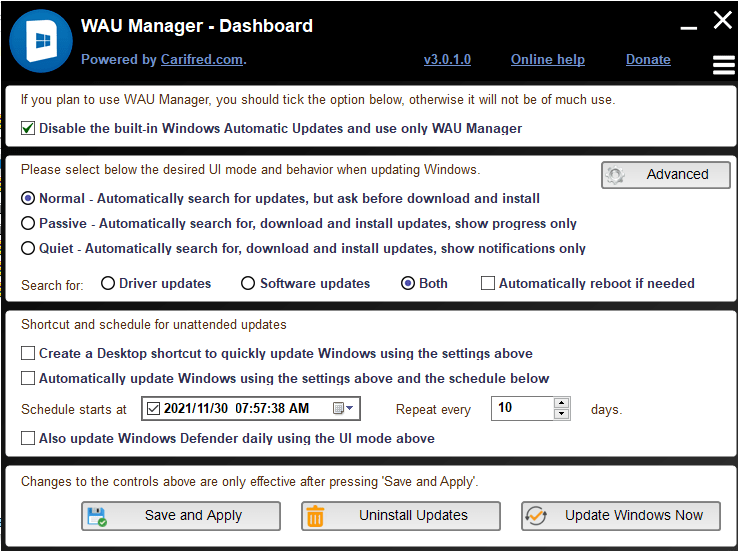Click the 'WAU Manager - Dashboard' title text
Screen dimensions: 738x551
[197, 26]
